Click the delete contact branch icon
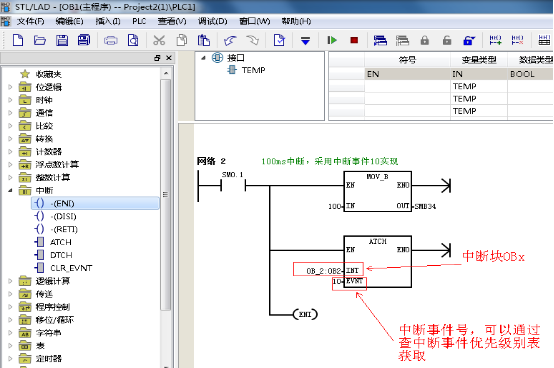 coord(518,40)
